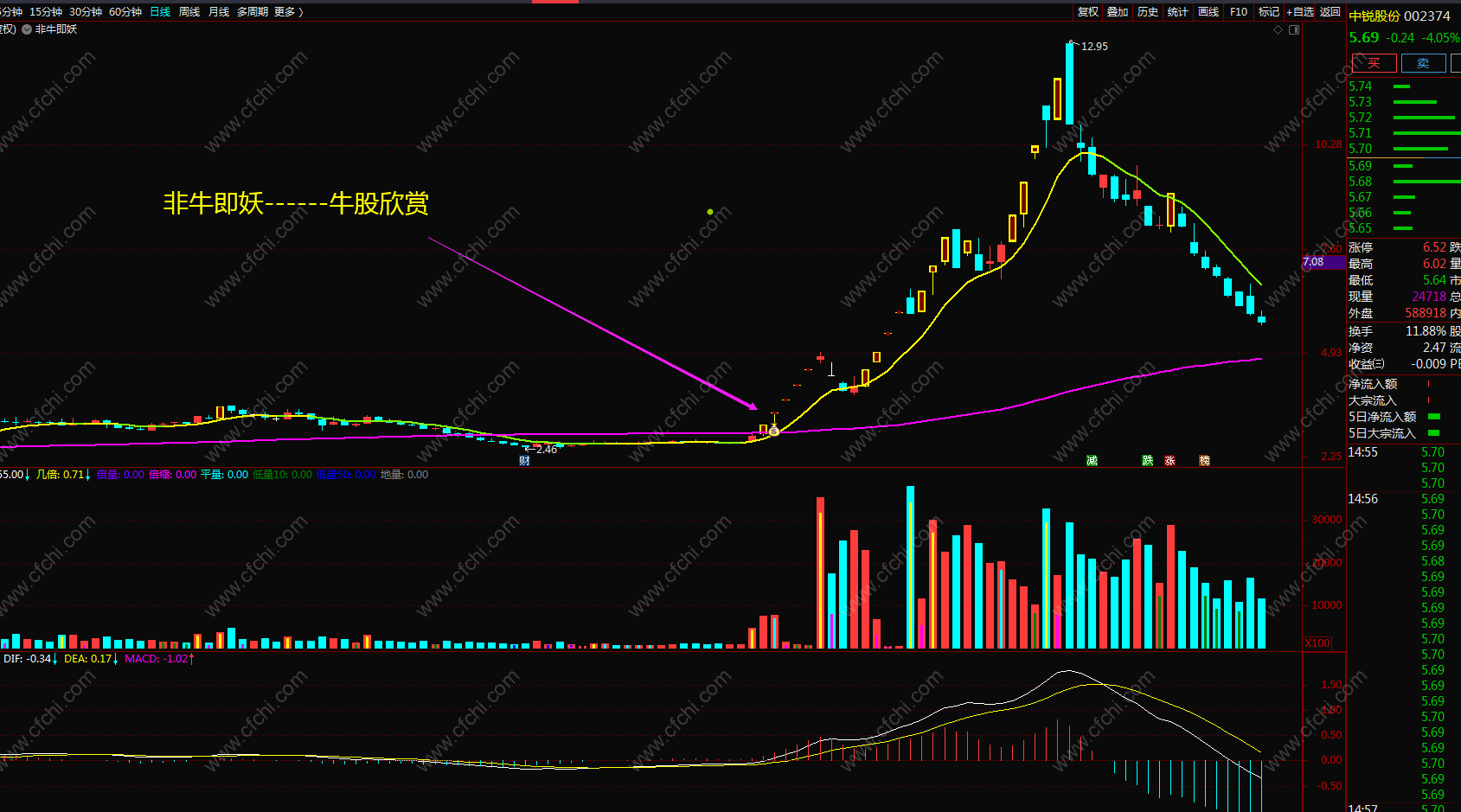Click the 涨停 value 6.52
The width and height of the screenshot is (1461, 812).
tap(1434, 247)
